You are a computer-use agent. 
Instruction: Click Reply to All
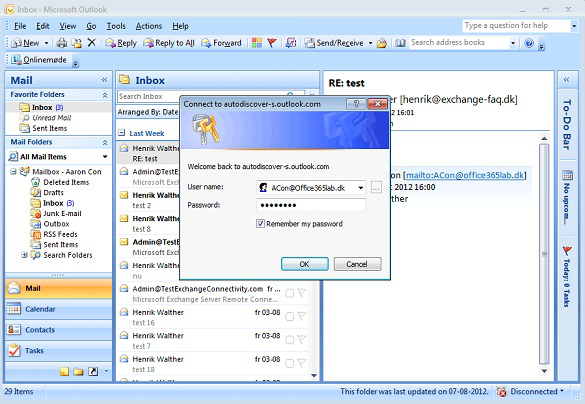tap(169, 43)
